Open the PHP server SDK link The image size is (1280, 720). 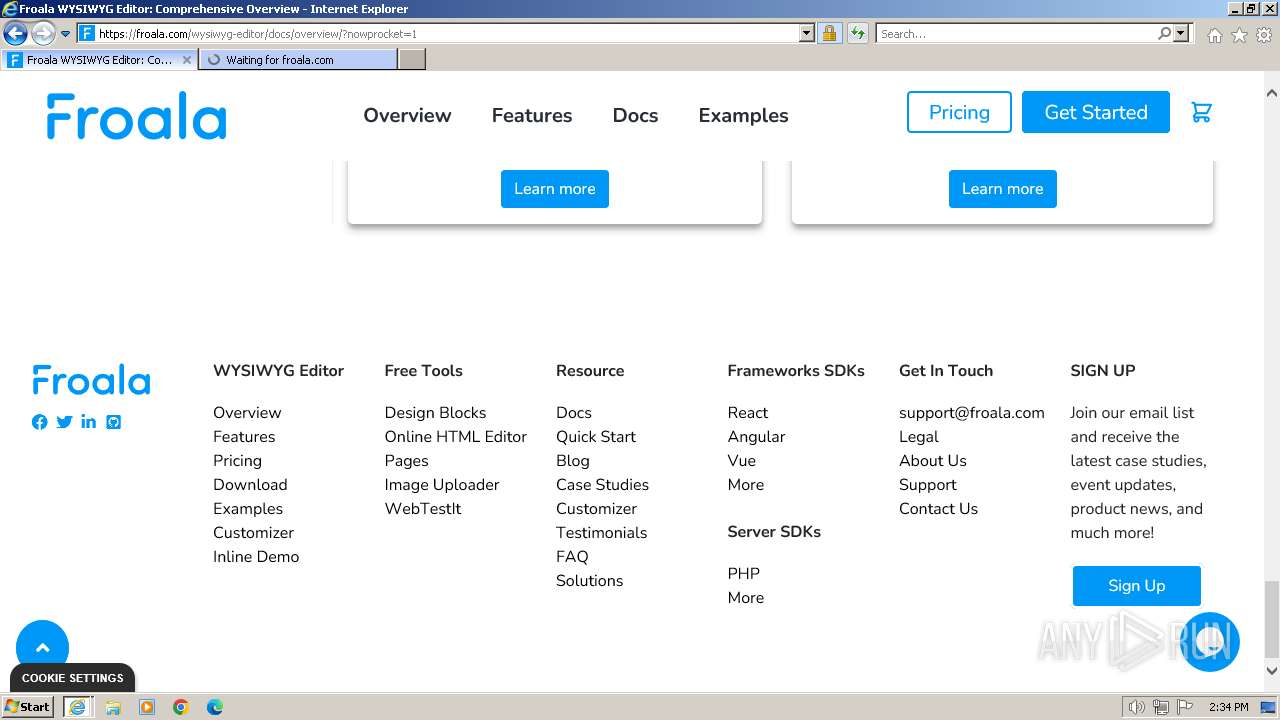click(x=744, y=574)
